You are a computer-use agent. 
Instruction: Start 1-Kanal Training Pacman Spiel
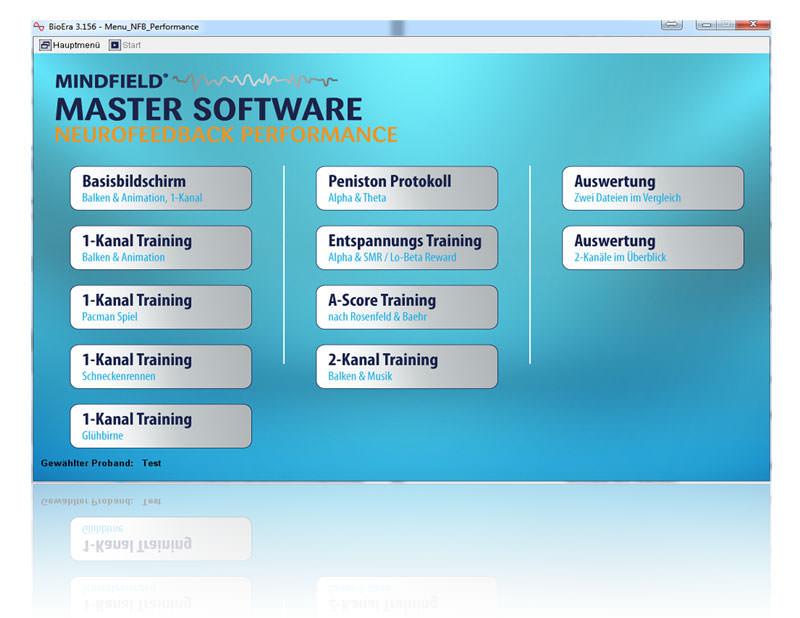[x=161, y=307]
